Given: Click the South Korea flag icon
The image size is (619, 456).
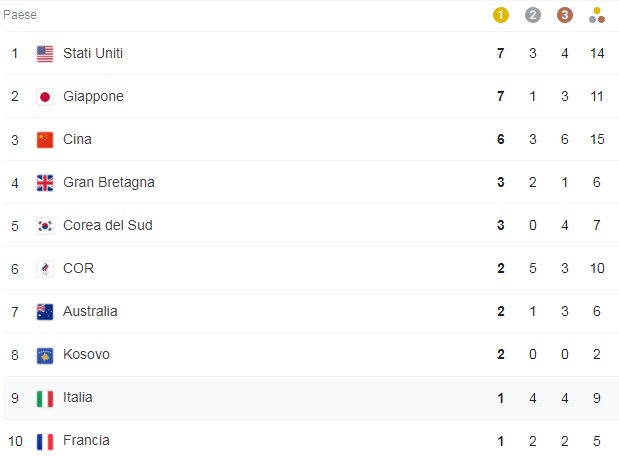Looking at the screenshot, I should pyautogui.click(x=45, y=226).
